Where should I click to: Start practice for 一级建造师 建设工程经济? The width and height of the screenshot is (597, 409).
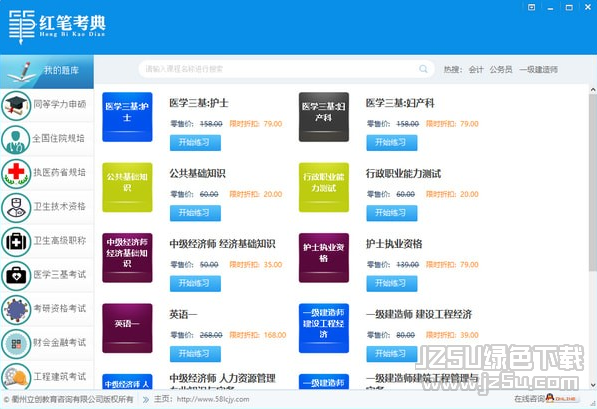391,354
